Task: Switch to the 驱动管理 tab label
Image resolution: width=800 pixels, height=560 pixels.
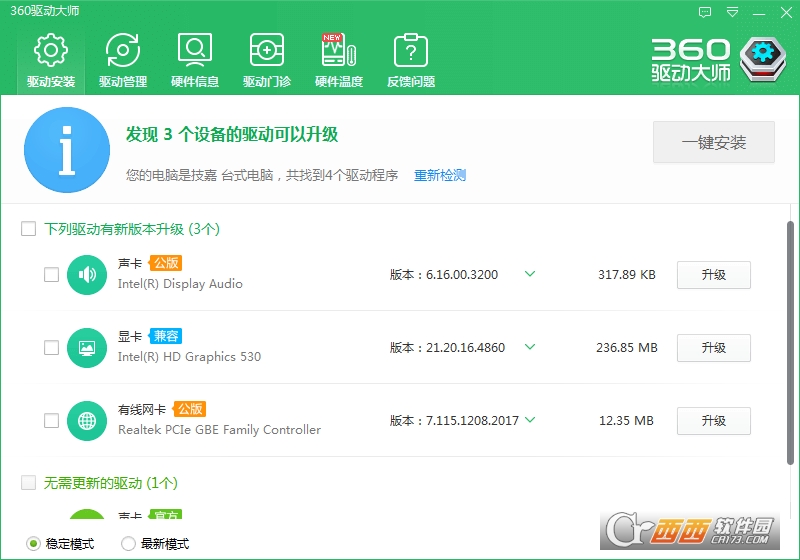Action: 123,82
